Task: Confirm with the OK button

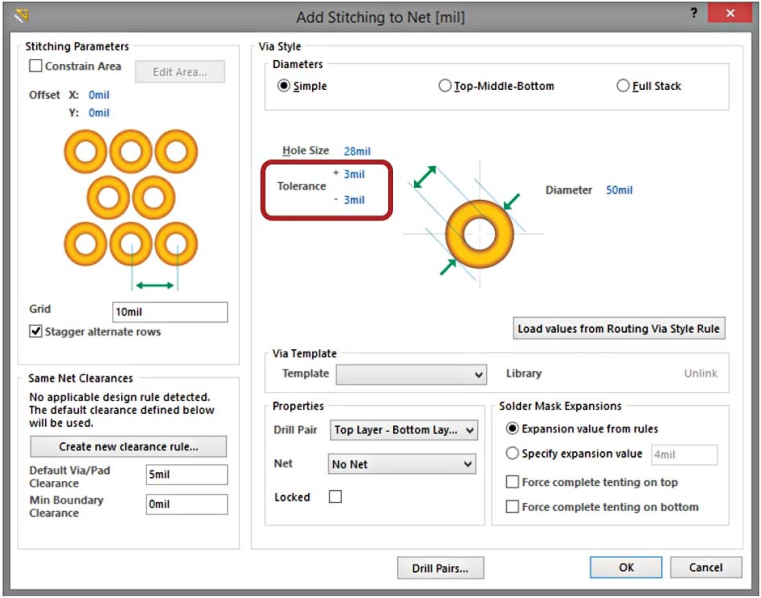Action: (625, 567)
